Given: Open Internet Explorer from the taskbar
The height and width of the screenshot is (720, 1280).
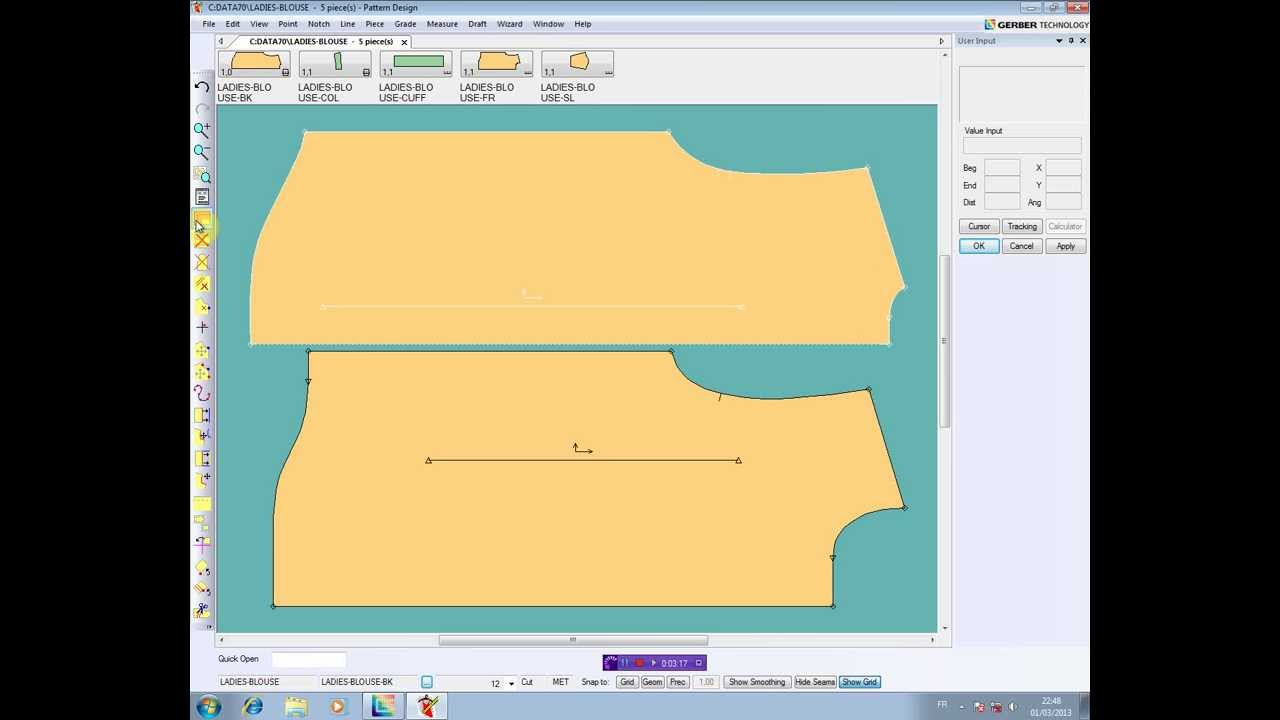Looking at the screenshot, I should (253, 707).
